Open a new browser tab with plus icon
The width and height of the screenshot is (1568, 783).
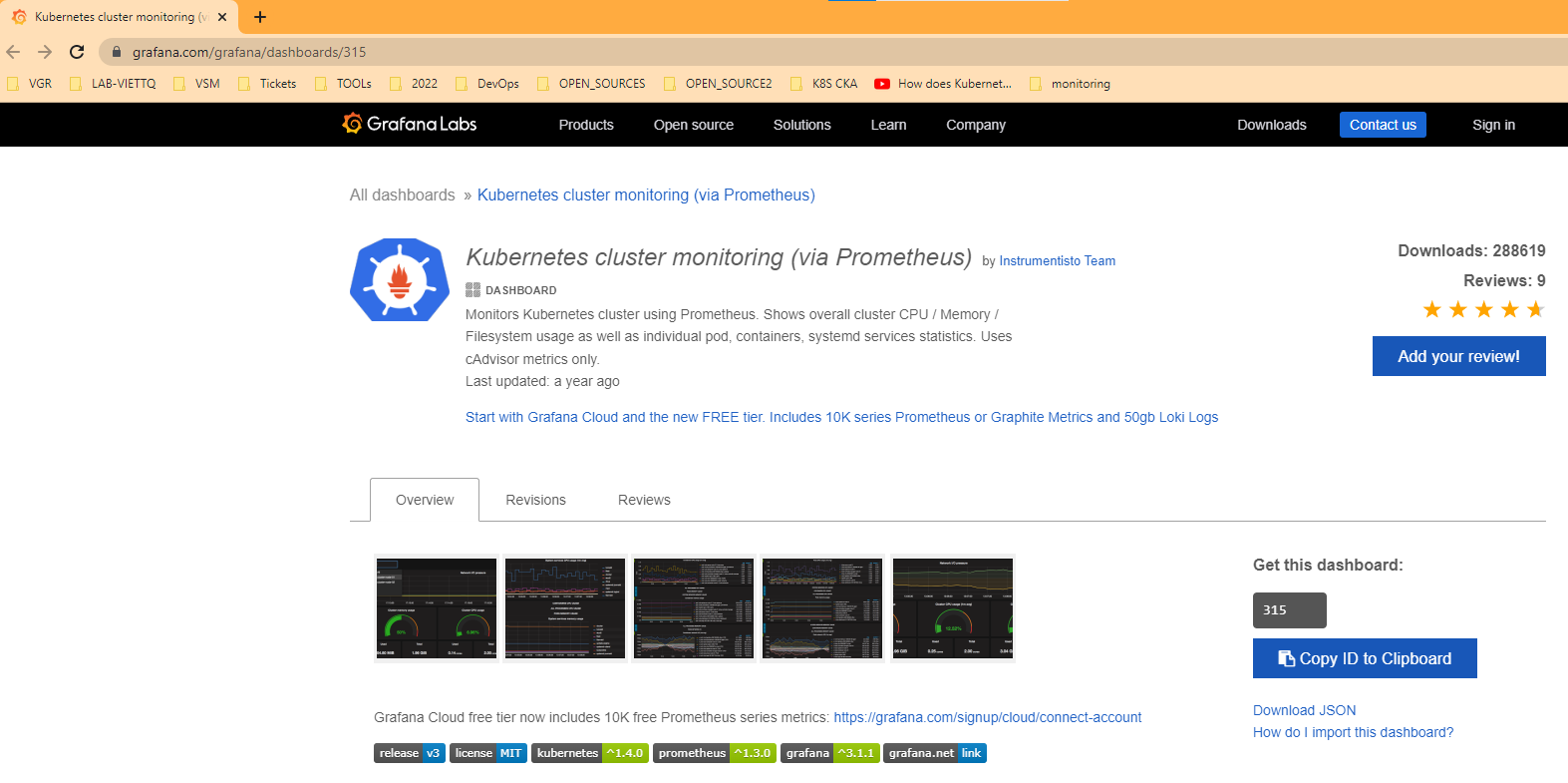pos(260,17)
